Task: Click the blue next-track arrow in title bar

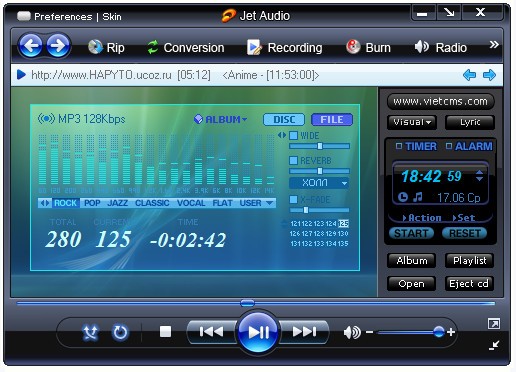Action: tap(489, 75)
